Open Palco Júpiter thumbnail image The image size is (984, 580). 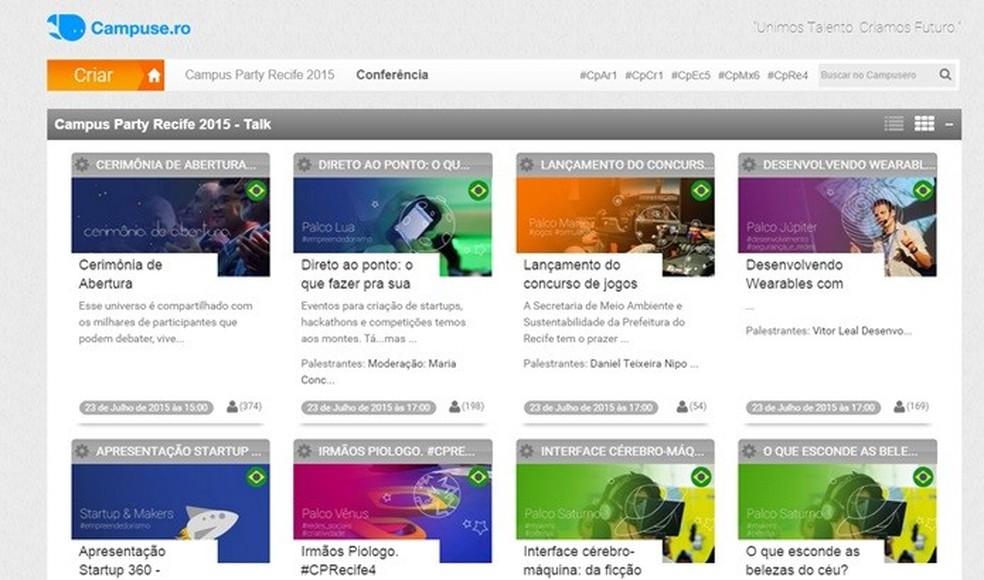837,215
